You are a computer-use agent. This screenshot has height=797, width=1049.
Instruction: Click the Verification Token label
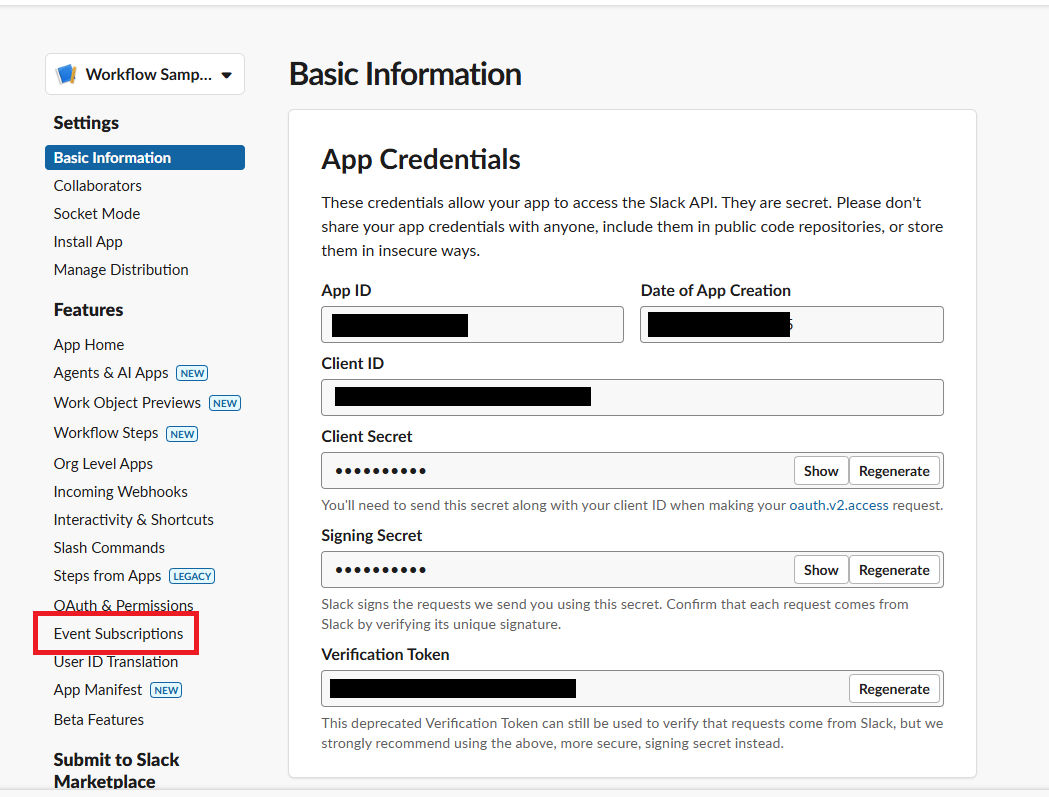click(x=385, y=654)
